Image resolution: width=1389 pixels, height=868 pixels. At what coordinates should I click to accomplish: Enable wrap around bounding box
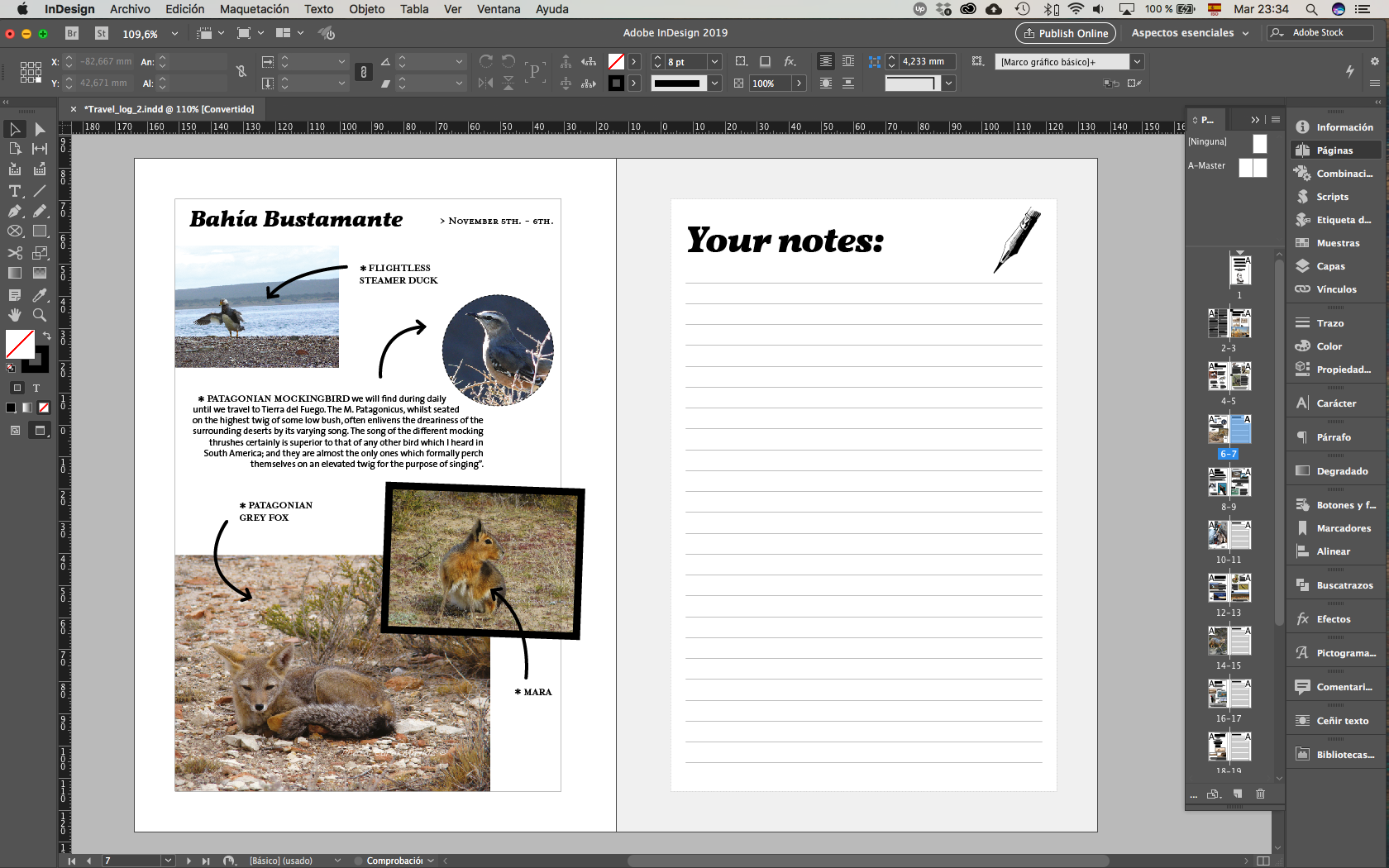tap(848, 61)
